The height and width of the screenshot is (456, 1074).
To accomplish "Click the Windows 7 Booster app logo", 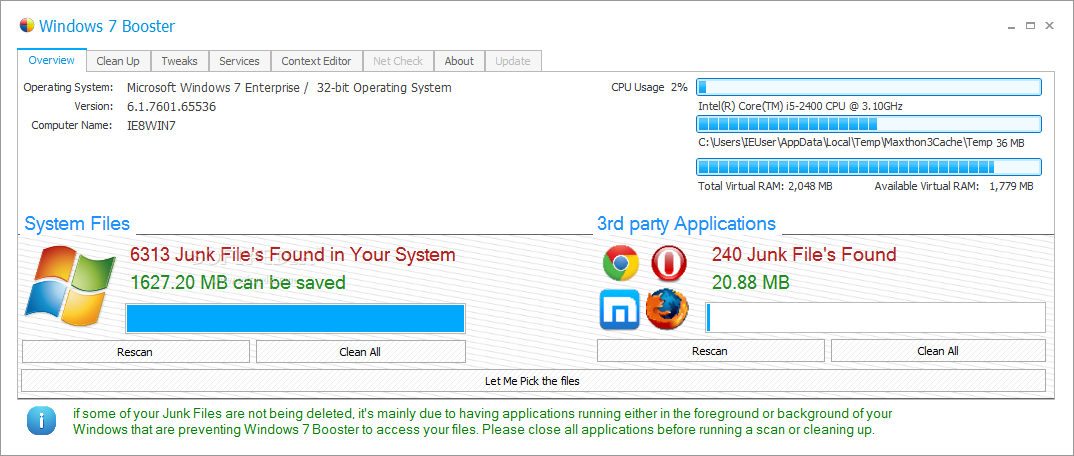I will click(x=27, y=26).
